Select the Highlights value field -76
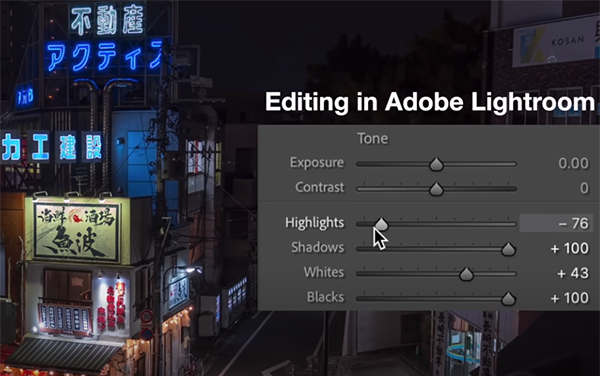600x376 pixels. (x=556, y=223)
